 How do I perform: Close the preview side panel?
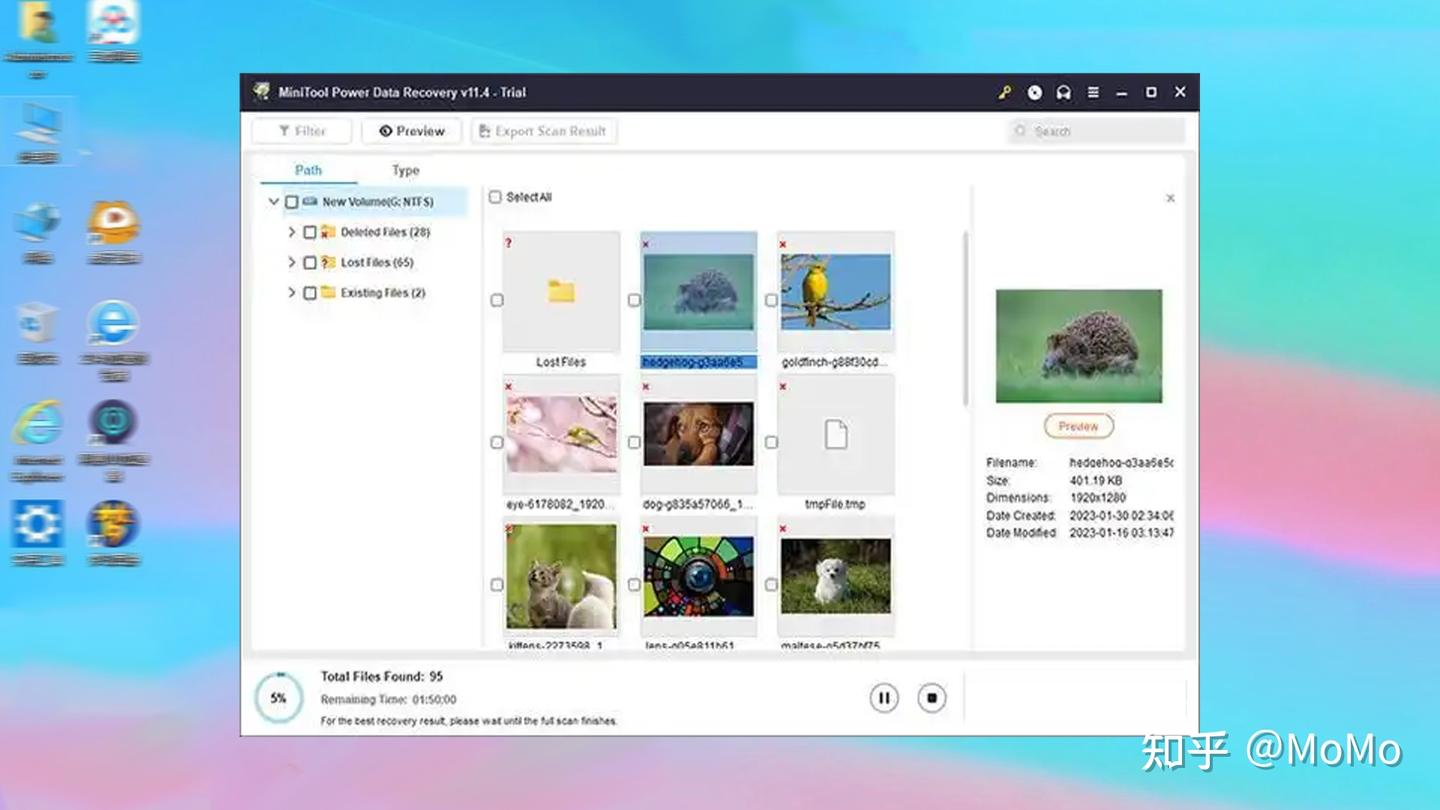coord(1170,198)
